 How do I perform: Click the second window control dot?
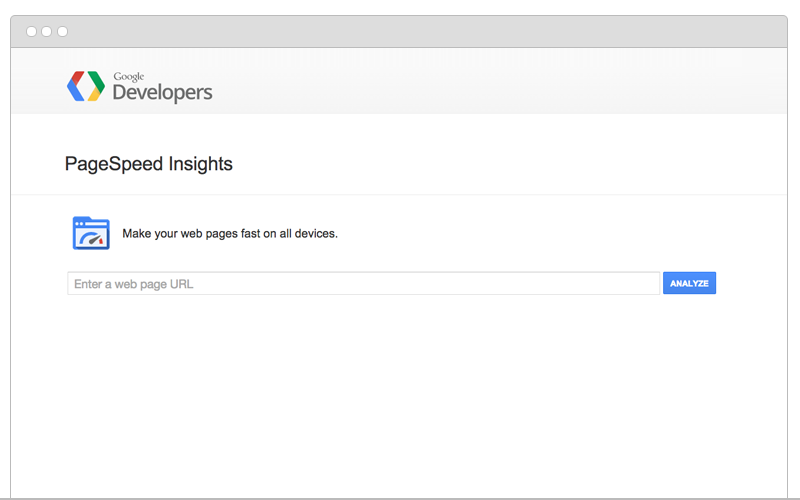coord(46,32)
